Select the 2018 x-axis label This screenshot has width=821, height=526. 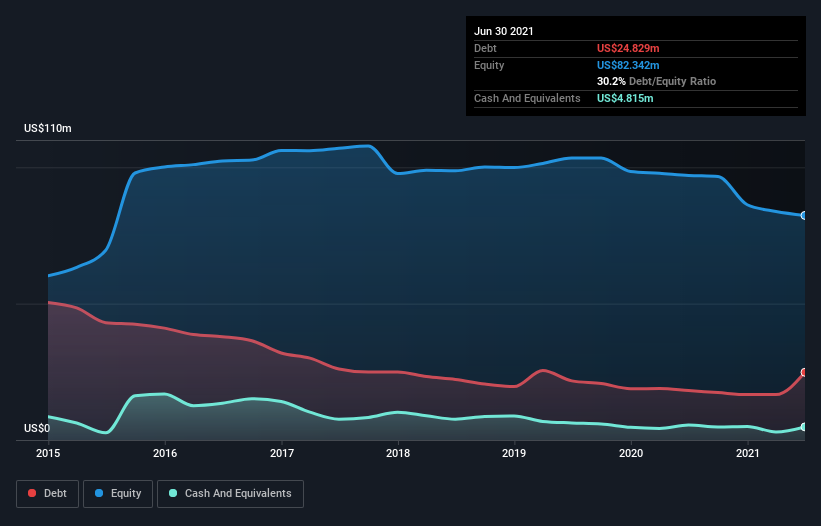[x=398, y=453]
